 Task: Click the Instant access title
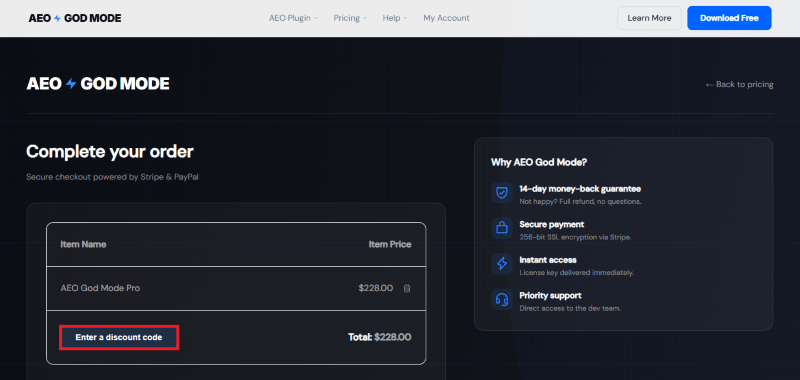[x=548, y=260]
